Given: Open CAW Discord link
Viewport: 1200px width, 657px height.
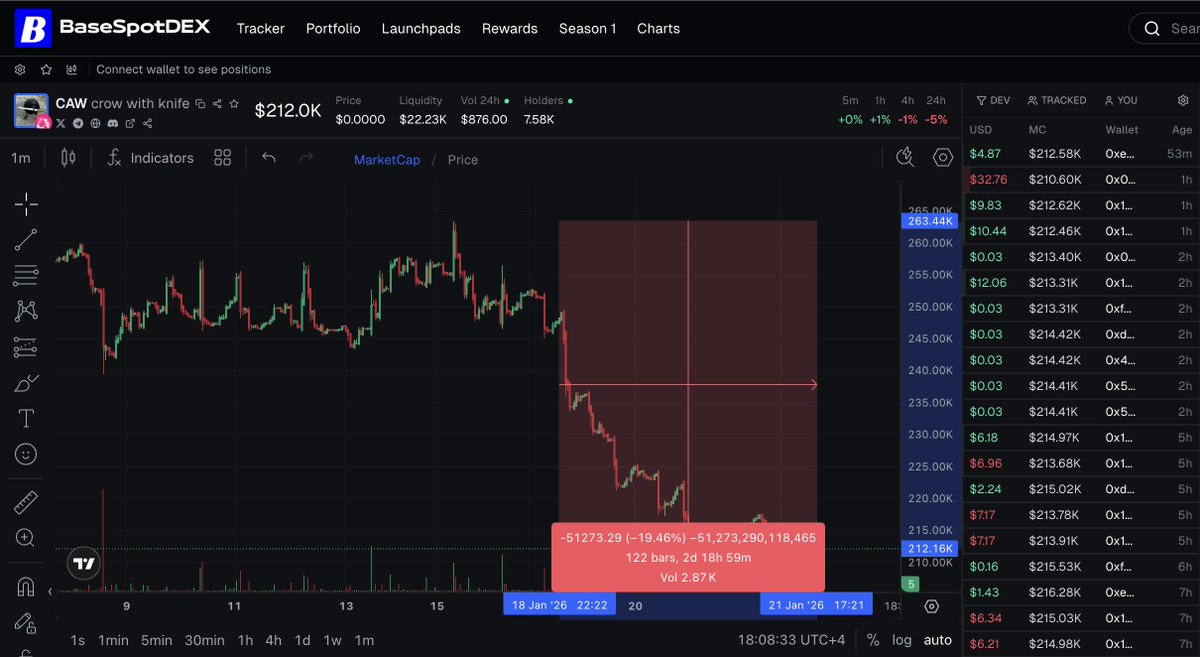Looking at the screenshot, I should coord(113,123).
